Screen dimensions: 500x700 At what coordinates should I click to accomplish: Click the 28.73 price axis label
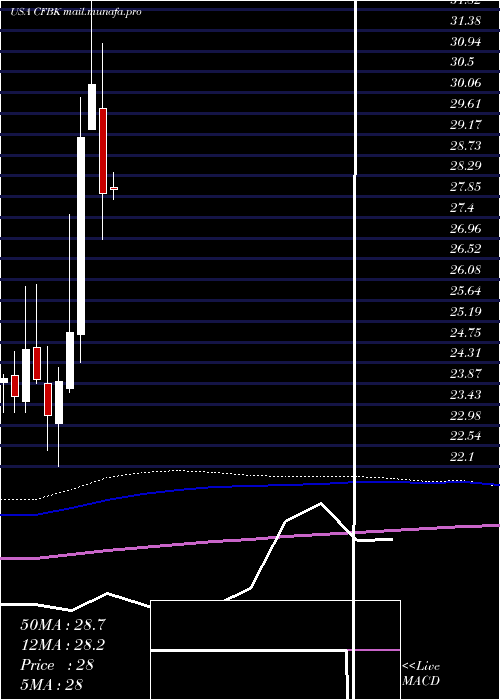click(x=466, y=145)
